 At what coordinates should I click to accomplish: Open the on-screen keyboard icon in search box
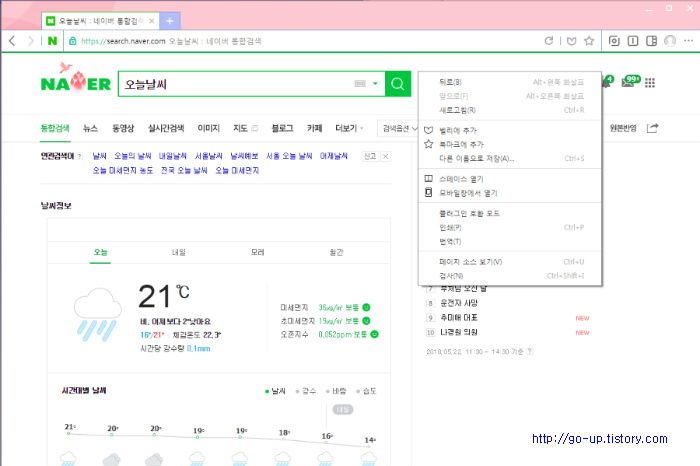tap(360, 83)
